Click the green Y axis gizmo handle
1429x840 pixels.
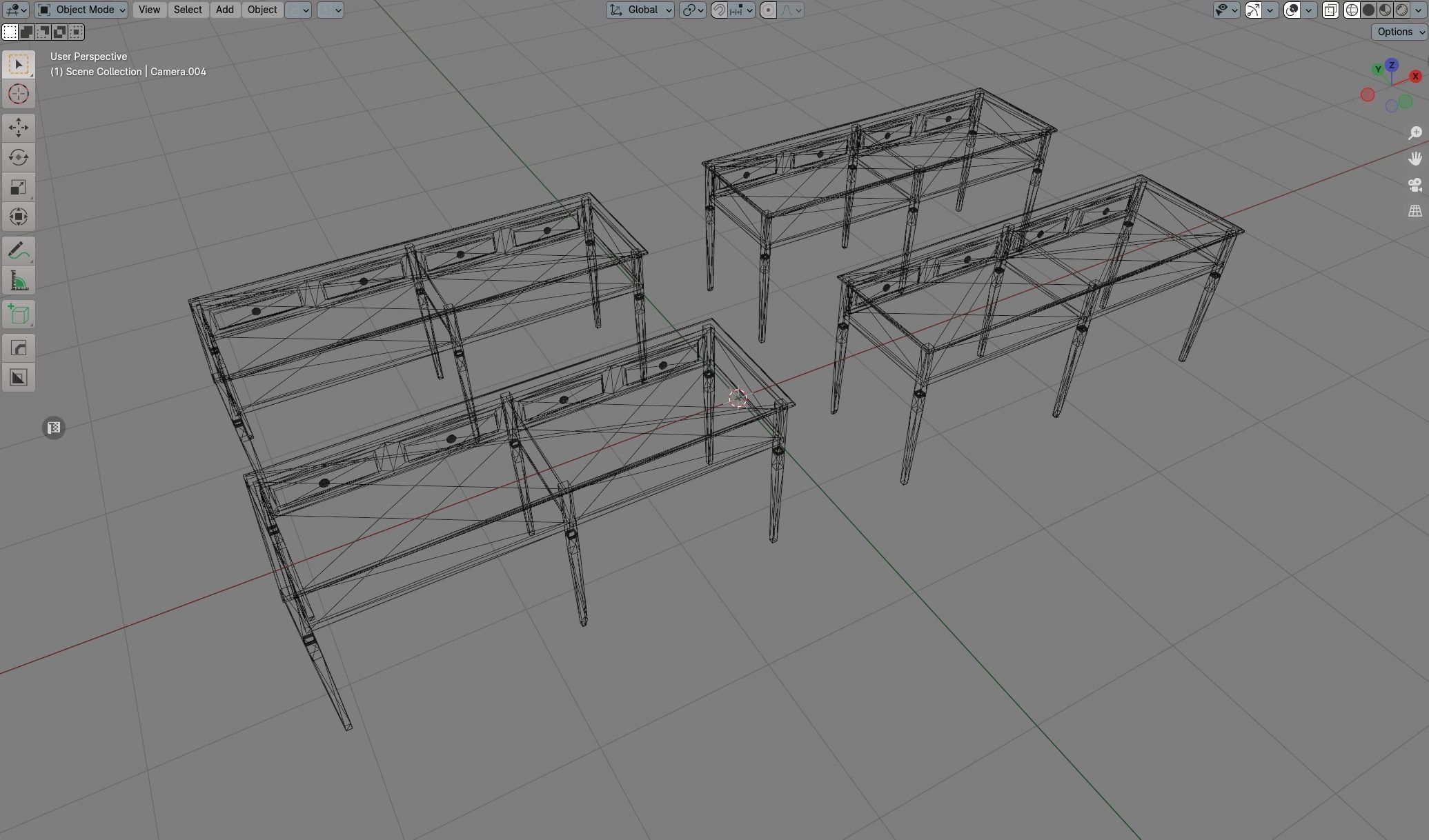pyautogui.click(x=1378, y=69)
